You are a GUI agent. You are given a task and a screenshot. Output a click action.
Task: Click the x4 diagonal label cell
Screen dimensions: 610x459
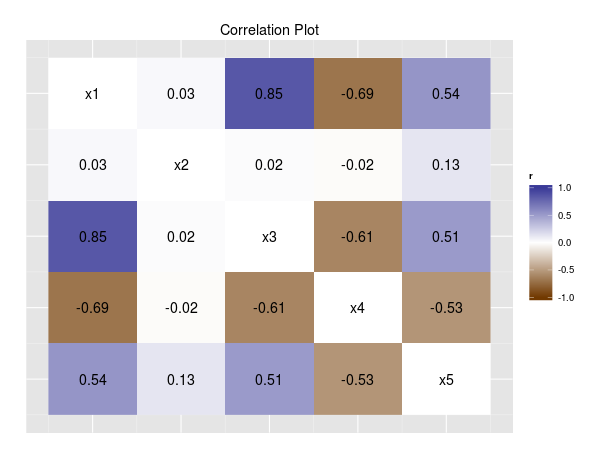pyautogui.click(x=358, y=308)
